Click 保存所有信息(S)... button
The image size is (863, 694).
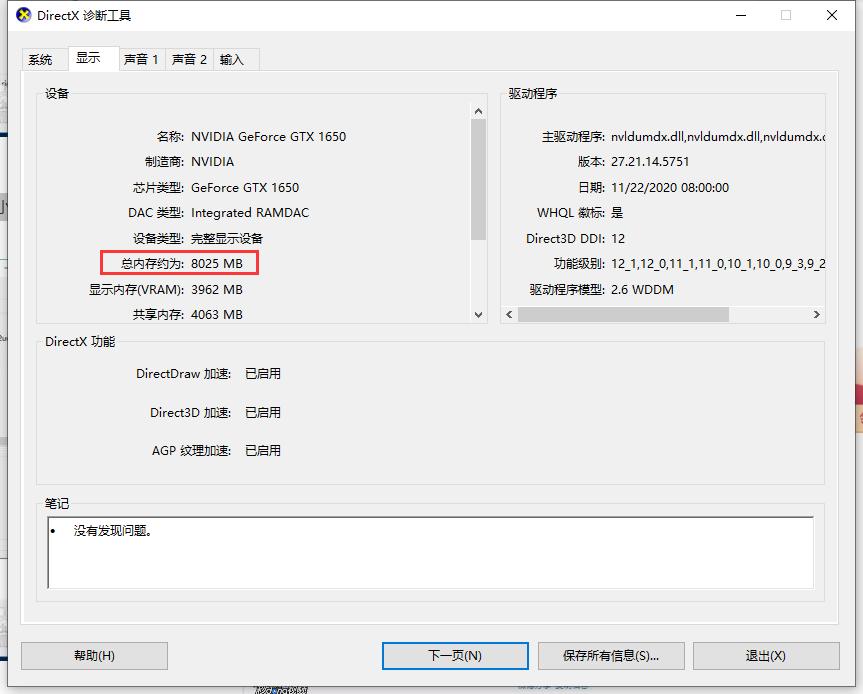[x=611, y=655]
